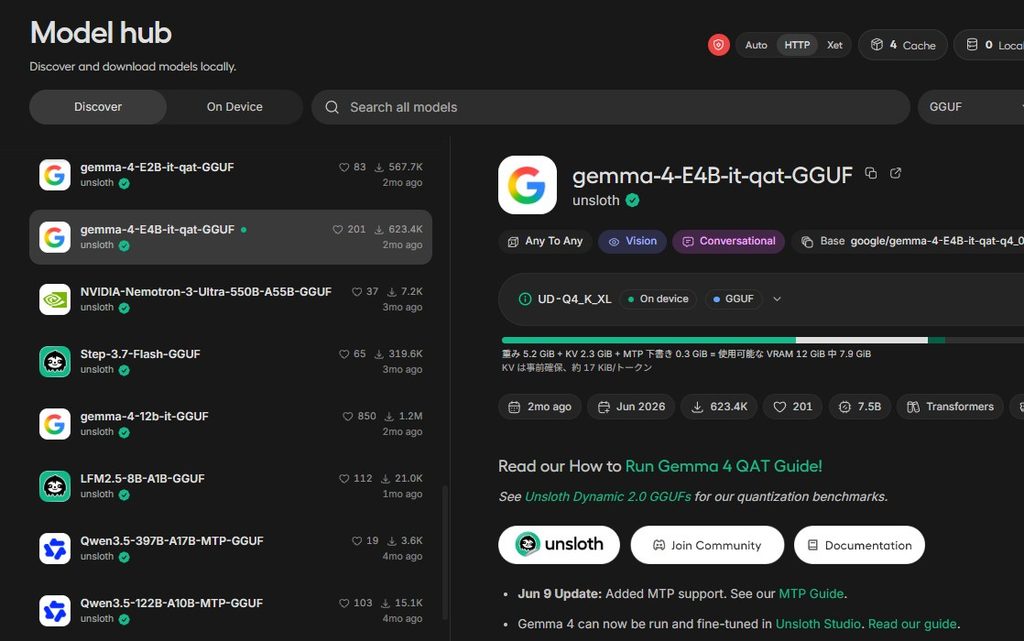Screen dimensions: 1024x641
Task: Click Join Community button
Action: pyautogui.click(x=707, y=545)
